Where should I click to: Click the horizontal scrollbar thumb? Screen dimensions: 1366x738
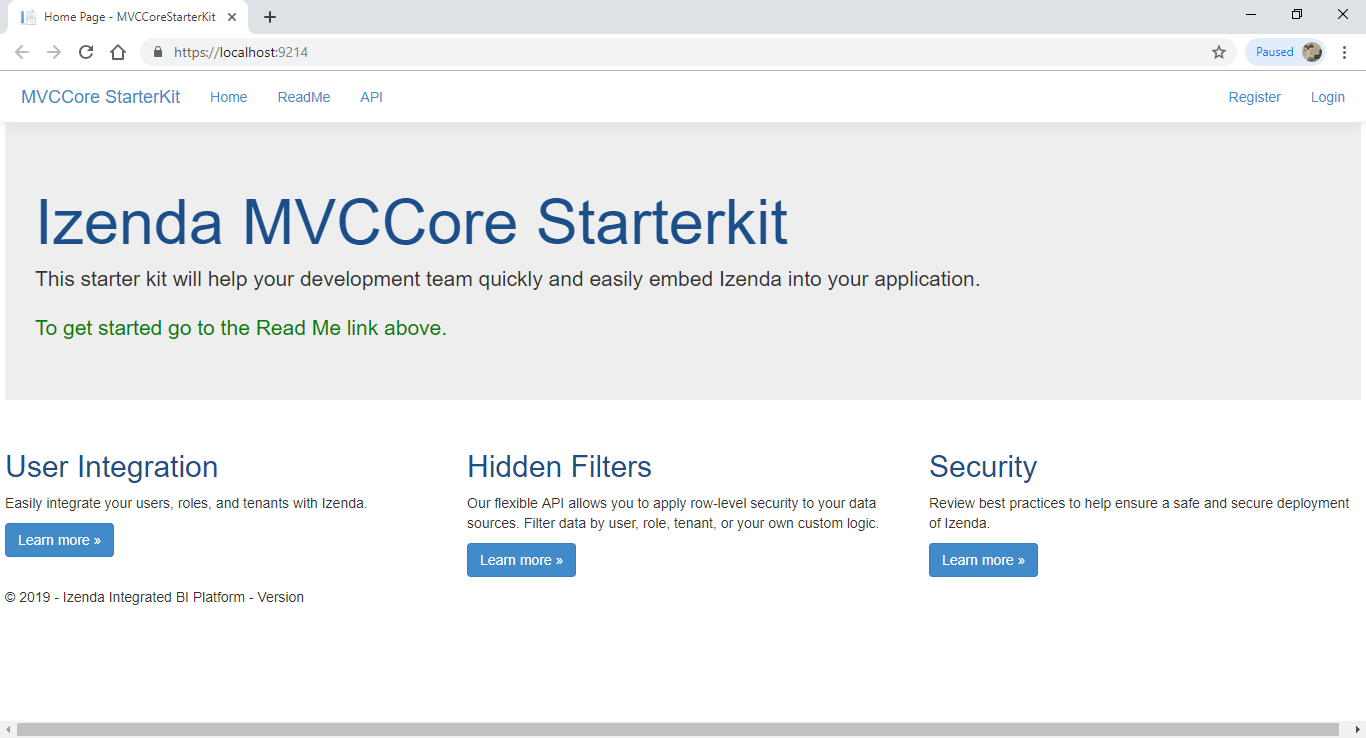(x=677, y=730)
